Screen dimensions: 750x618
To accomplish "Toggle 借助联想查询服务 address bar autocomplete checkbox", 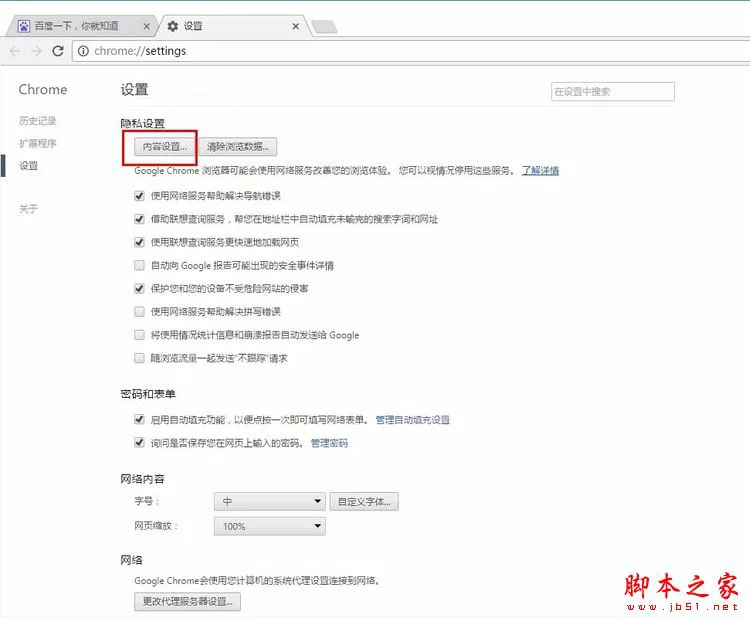I will click(x=139, y=219).
